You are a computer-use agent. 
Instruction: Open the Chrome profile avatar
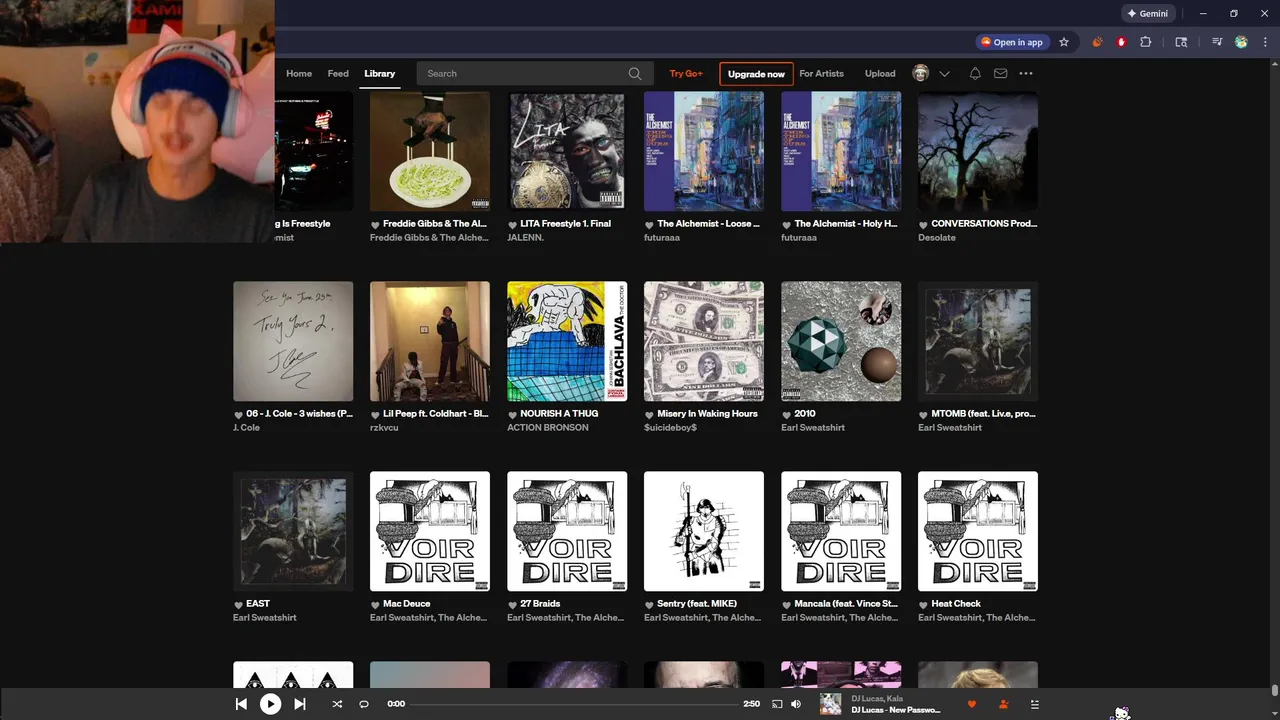click(x=1241, y=42)
